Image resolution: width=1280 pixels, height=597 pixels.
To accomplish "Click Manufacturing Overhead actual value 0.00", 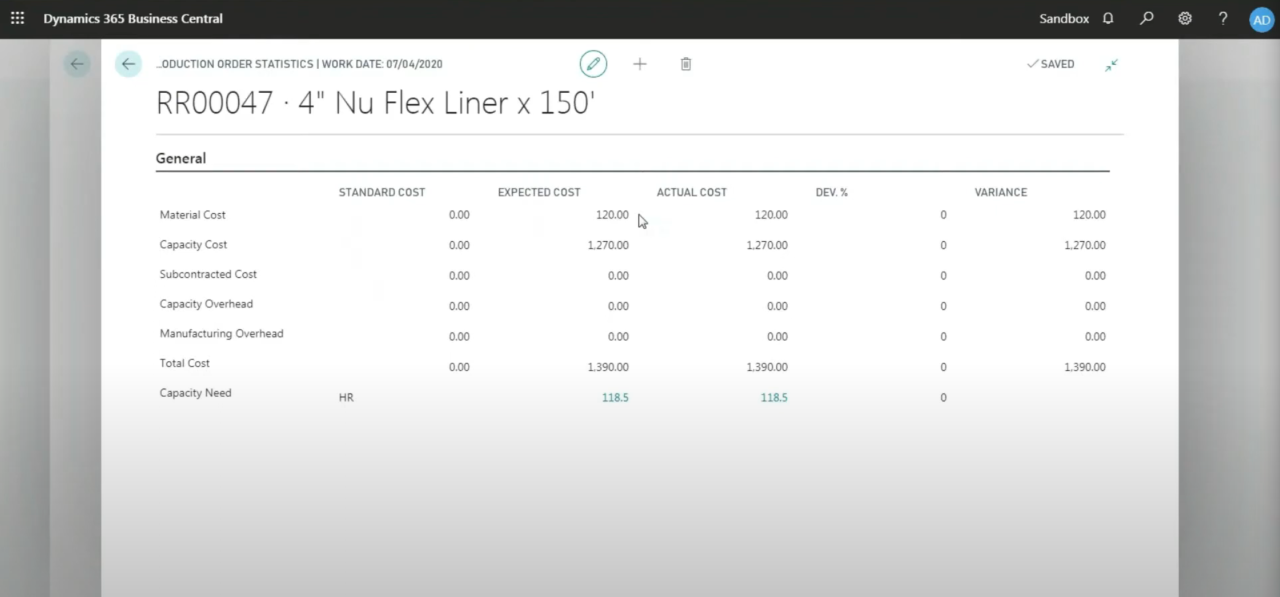I will (777, 337).
